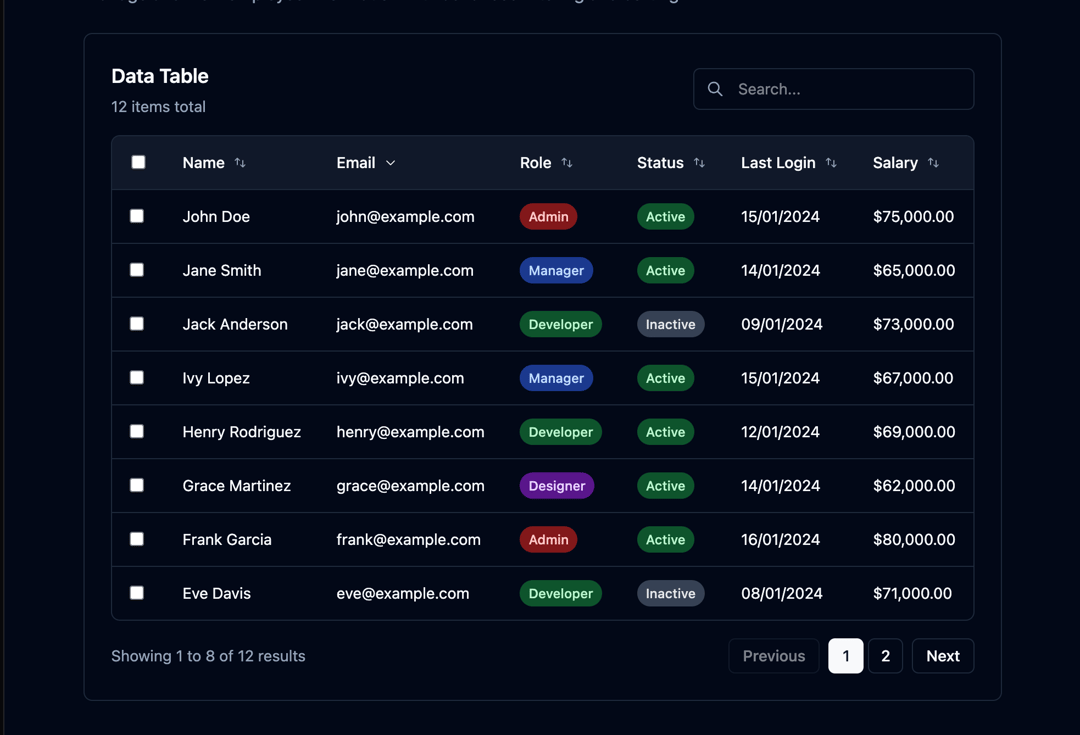The image size is (1080, 735).
Task: Click the 12 items total label
Action: point(158,107)
